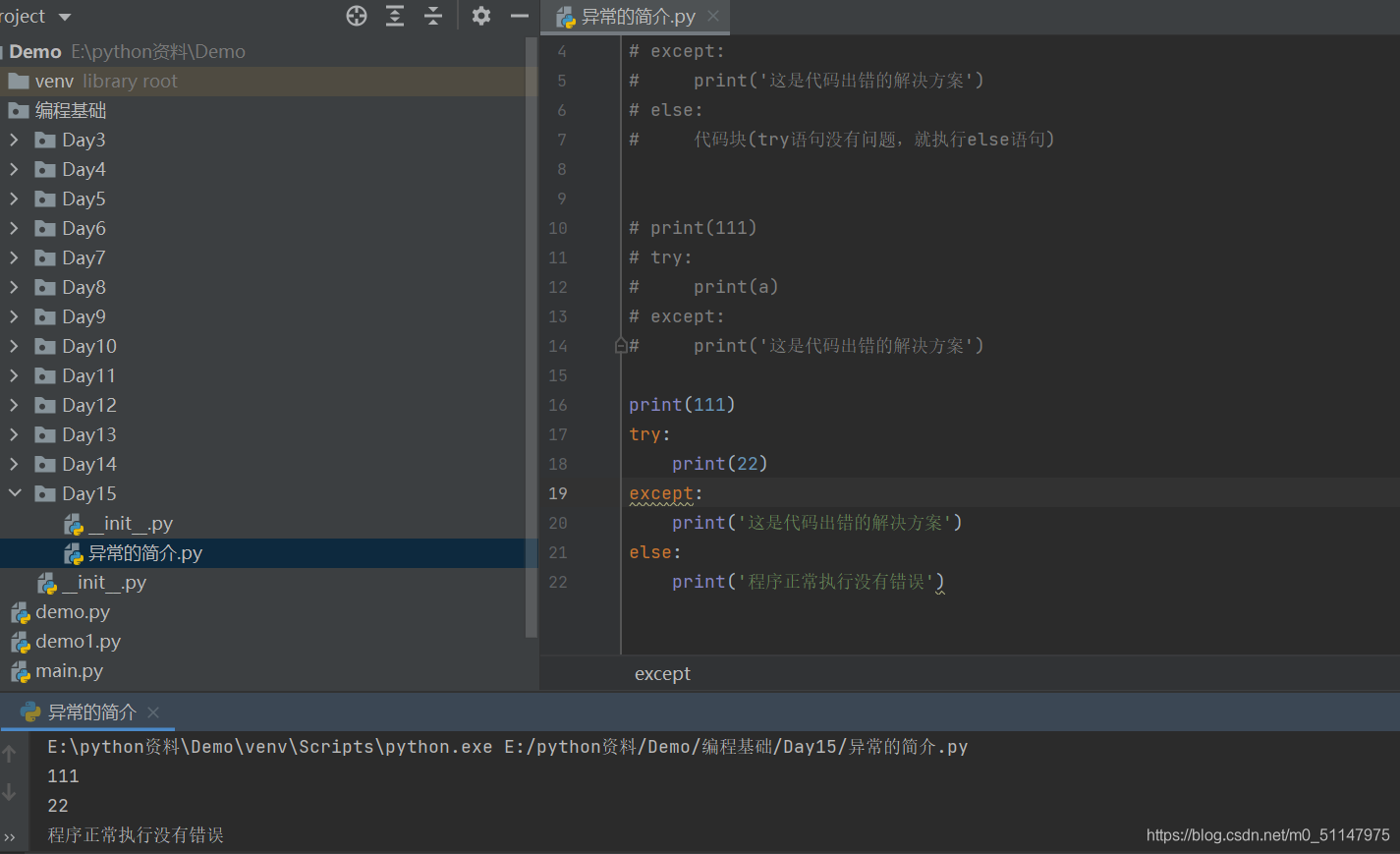Image resolution: width=1400 pixels, height=854 pixels.
Task: Select the 异常的简介 run tab
Action: click(92, 712)
